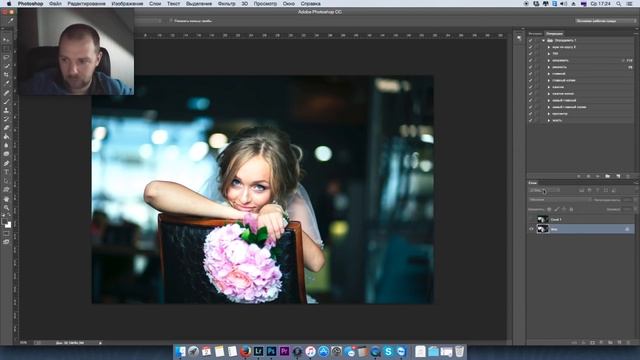Select the Move tool
640x360 pixels.
pyautogui.click(x=6, y=40)
